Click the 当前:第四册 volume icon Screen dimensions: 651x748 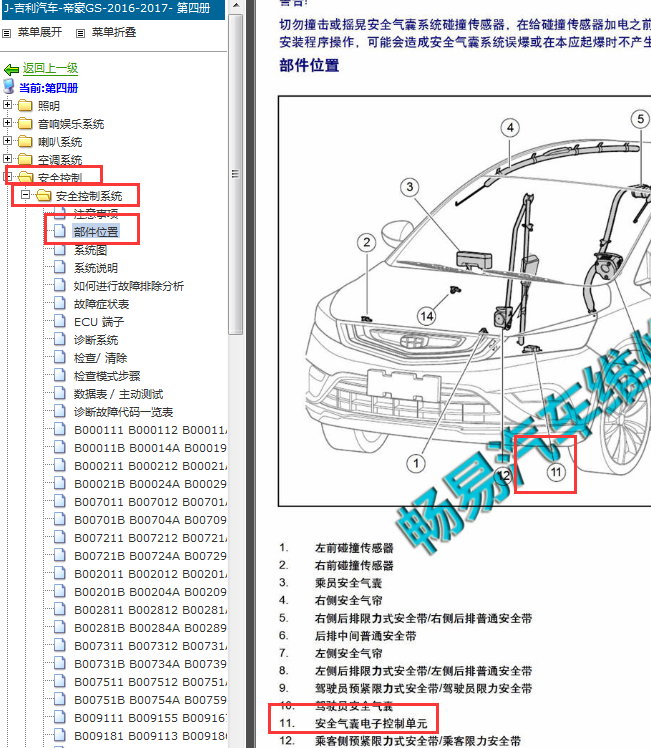click(x=9, y=86)
